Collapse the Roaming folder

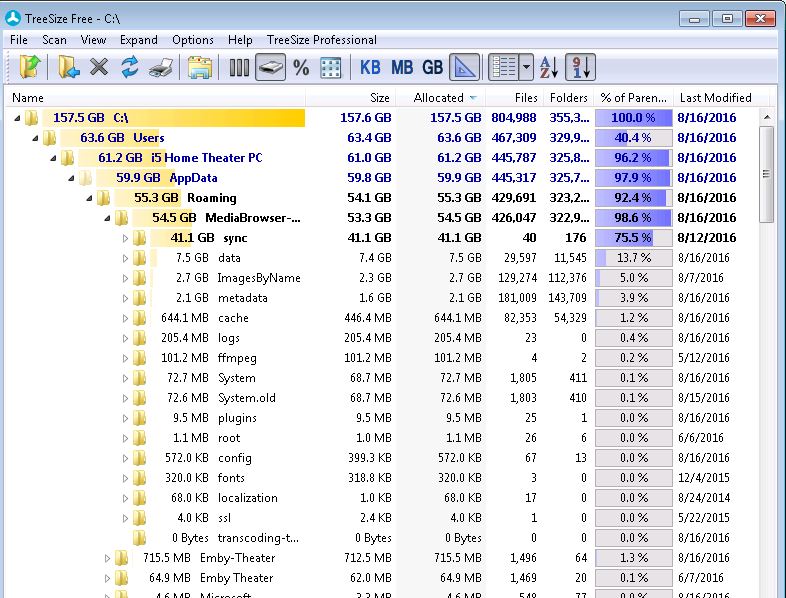[x=90, y=198]
